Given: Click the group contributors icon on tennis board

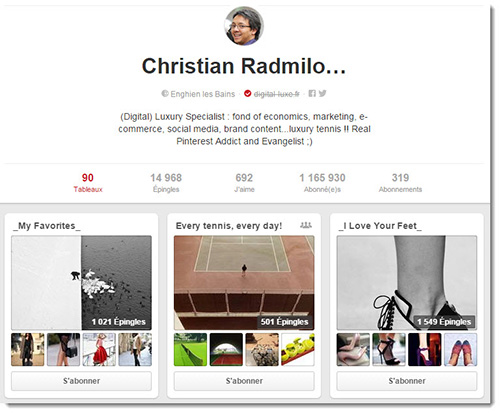Looking at the screenshot, I should 306,225.
